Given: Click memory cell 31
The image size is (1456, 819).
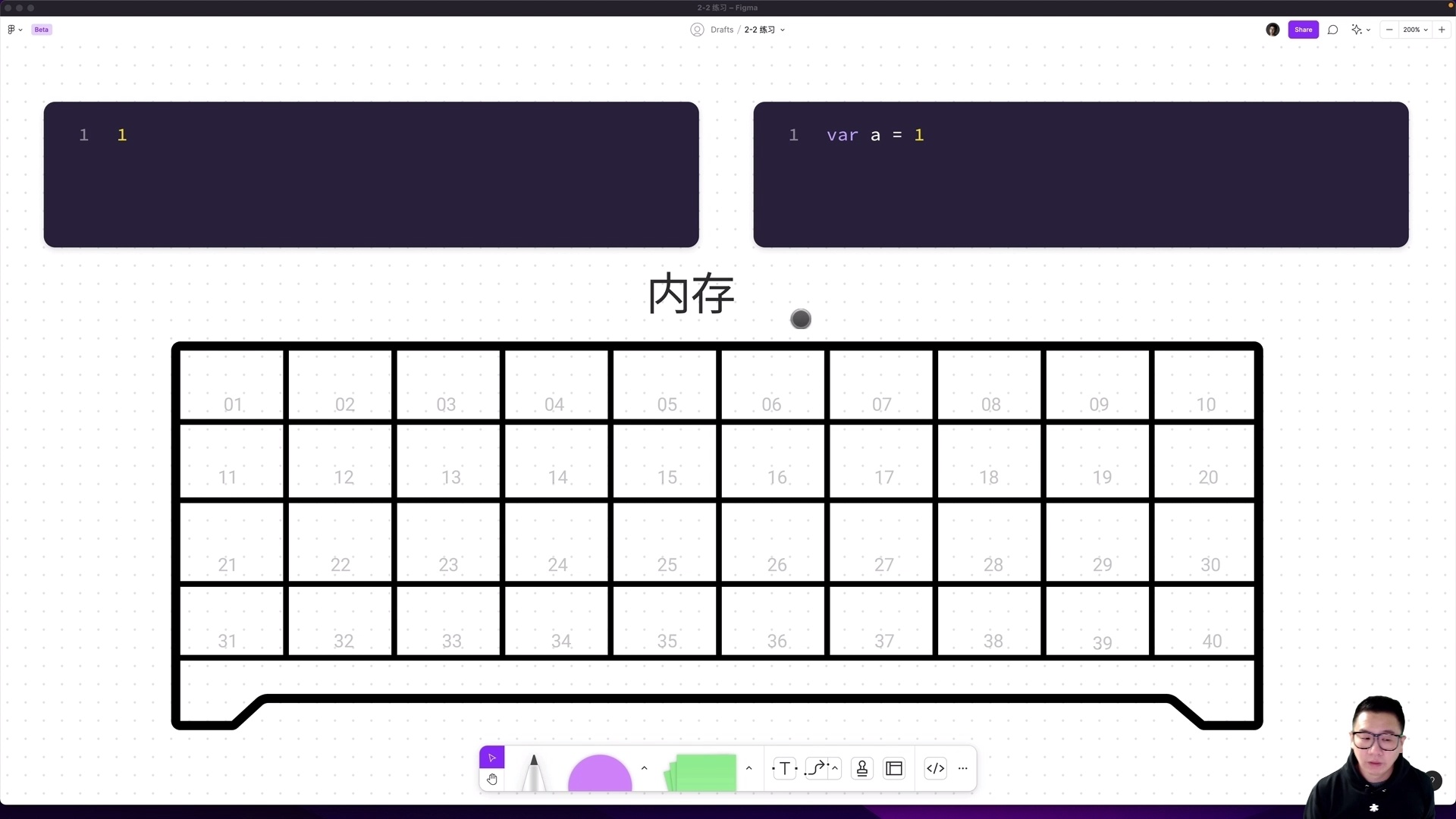Looking at the screenshot, I should [x=232, y=620].
